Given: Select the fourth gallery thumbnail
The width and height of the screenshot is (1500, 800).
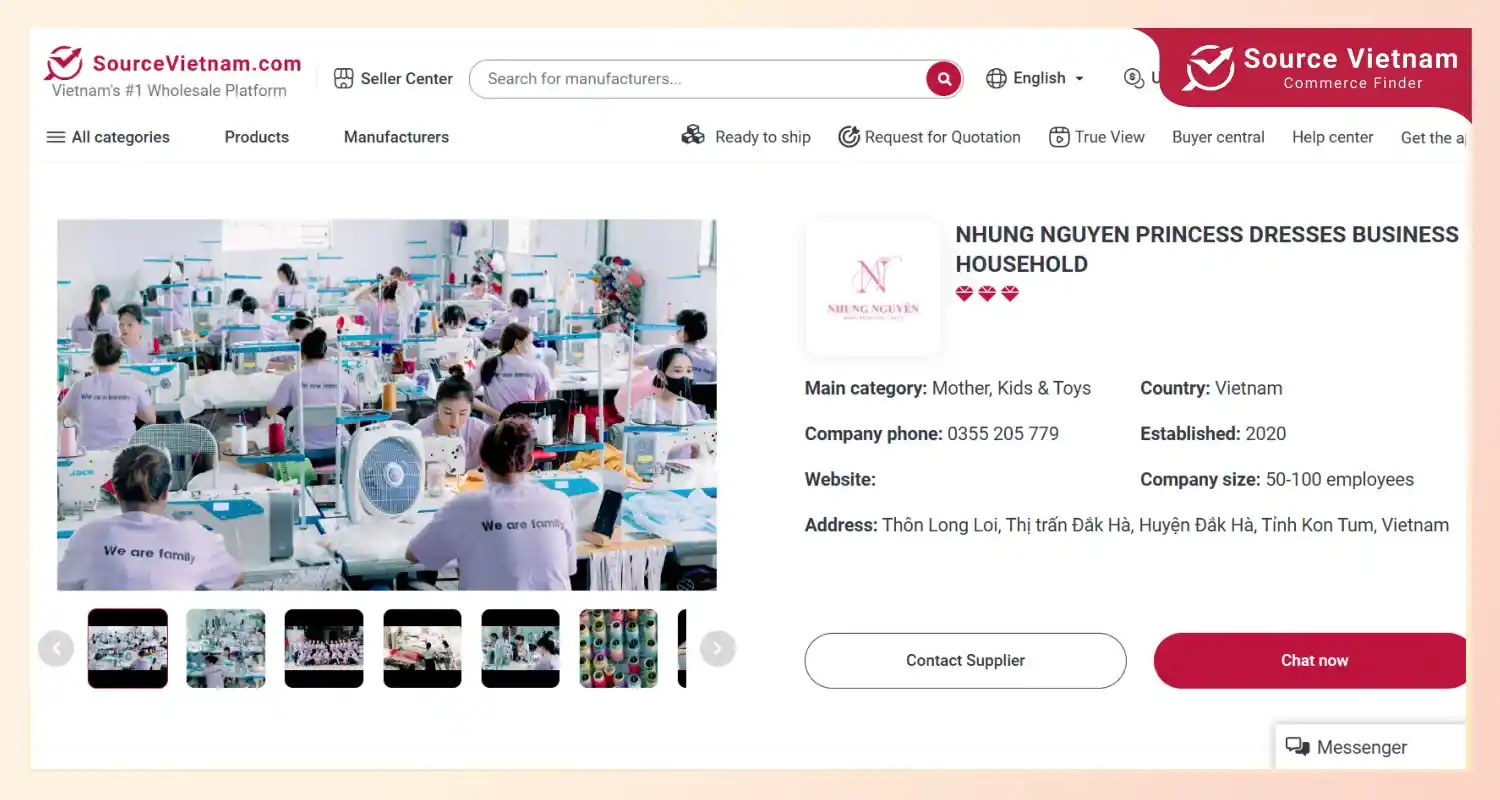Looking at the screenshot, I should point(422,649).
